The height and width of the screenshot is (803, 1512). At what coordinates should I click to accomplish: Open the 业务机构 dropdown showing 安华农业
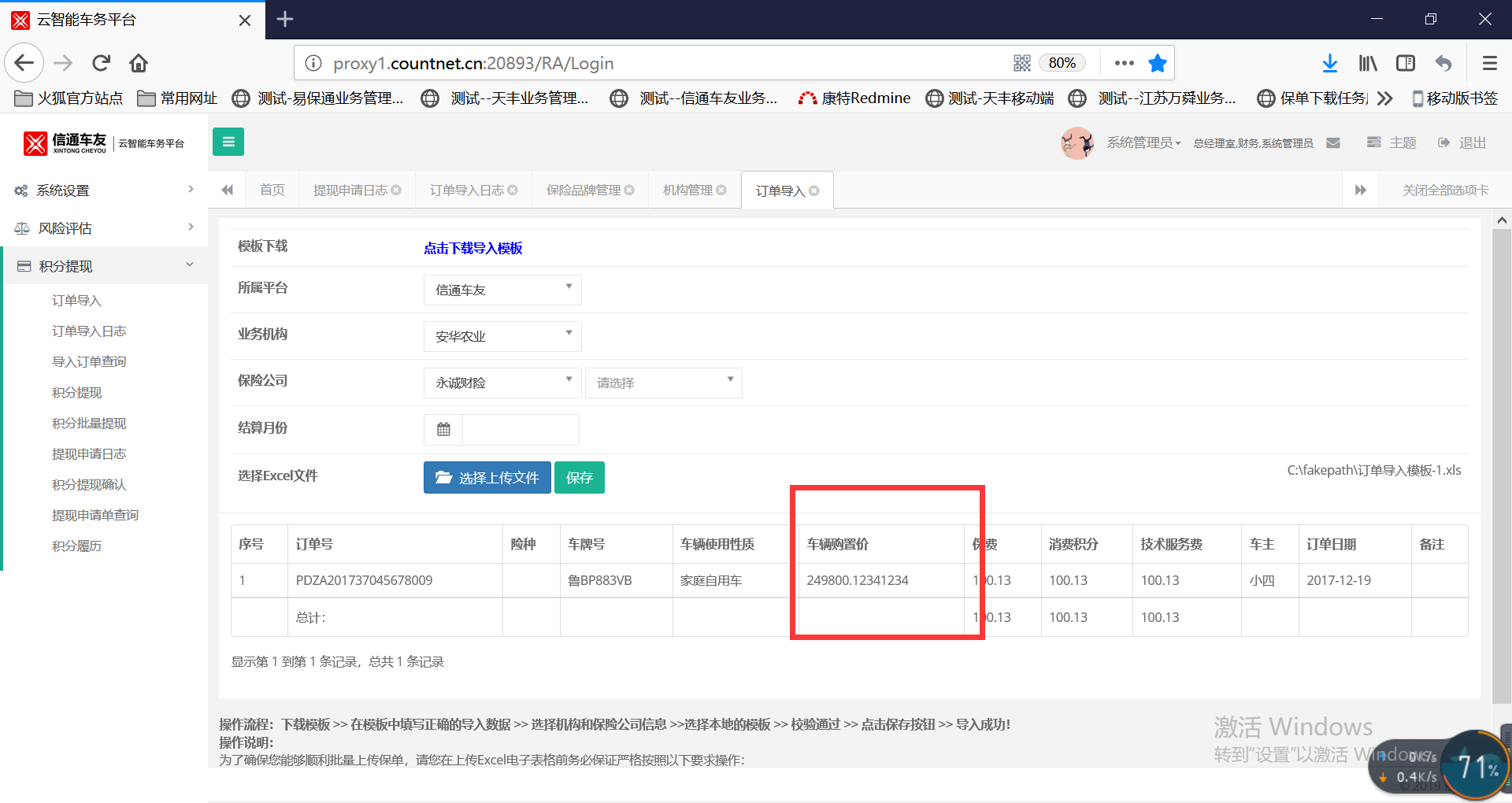(x=502, y=336)
